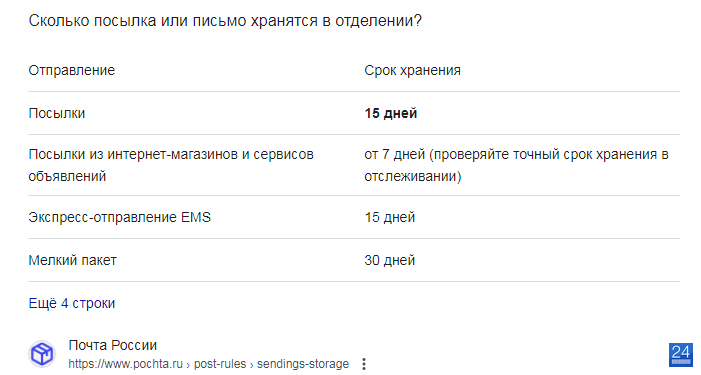701x375 pixels.
Task: Open Почта России result title
Action: coord(113,345)
